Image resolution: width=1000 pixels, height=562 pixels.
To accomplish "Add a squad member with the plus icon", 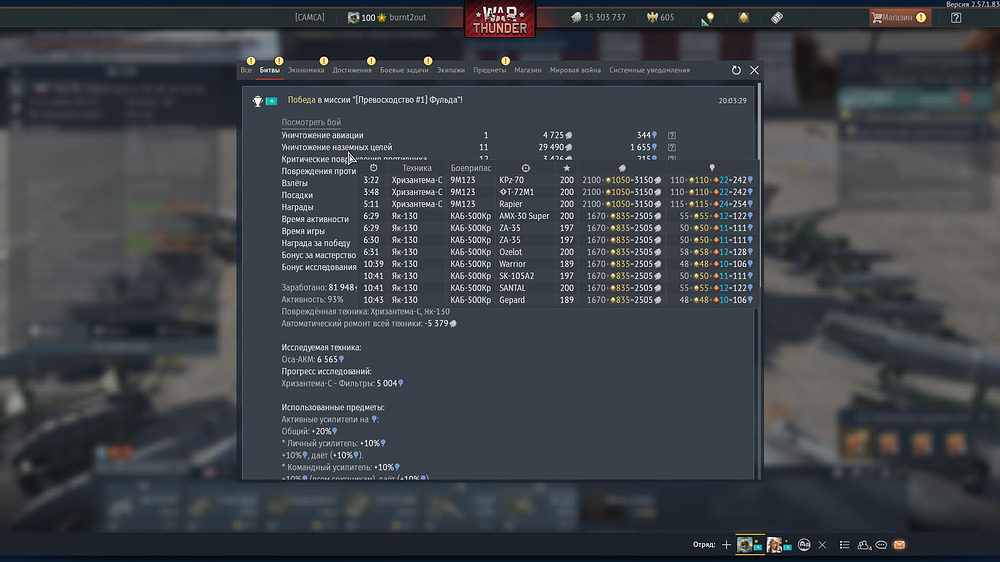I will (x=726, y=545).
